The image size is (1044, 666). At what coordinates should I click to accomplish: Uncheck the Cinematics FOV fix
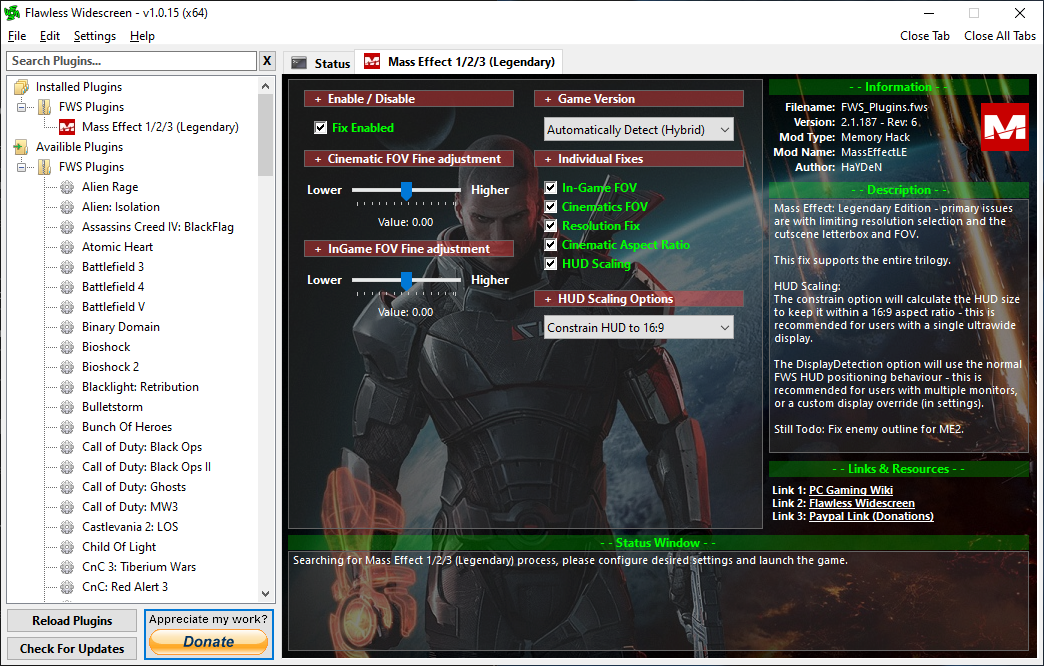(x=551, y=206)
